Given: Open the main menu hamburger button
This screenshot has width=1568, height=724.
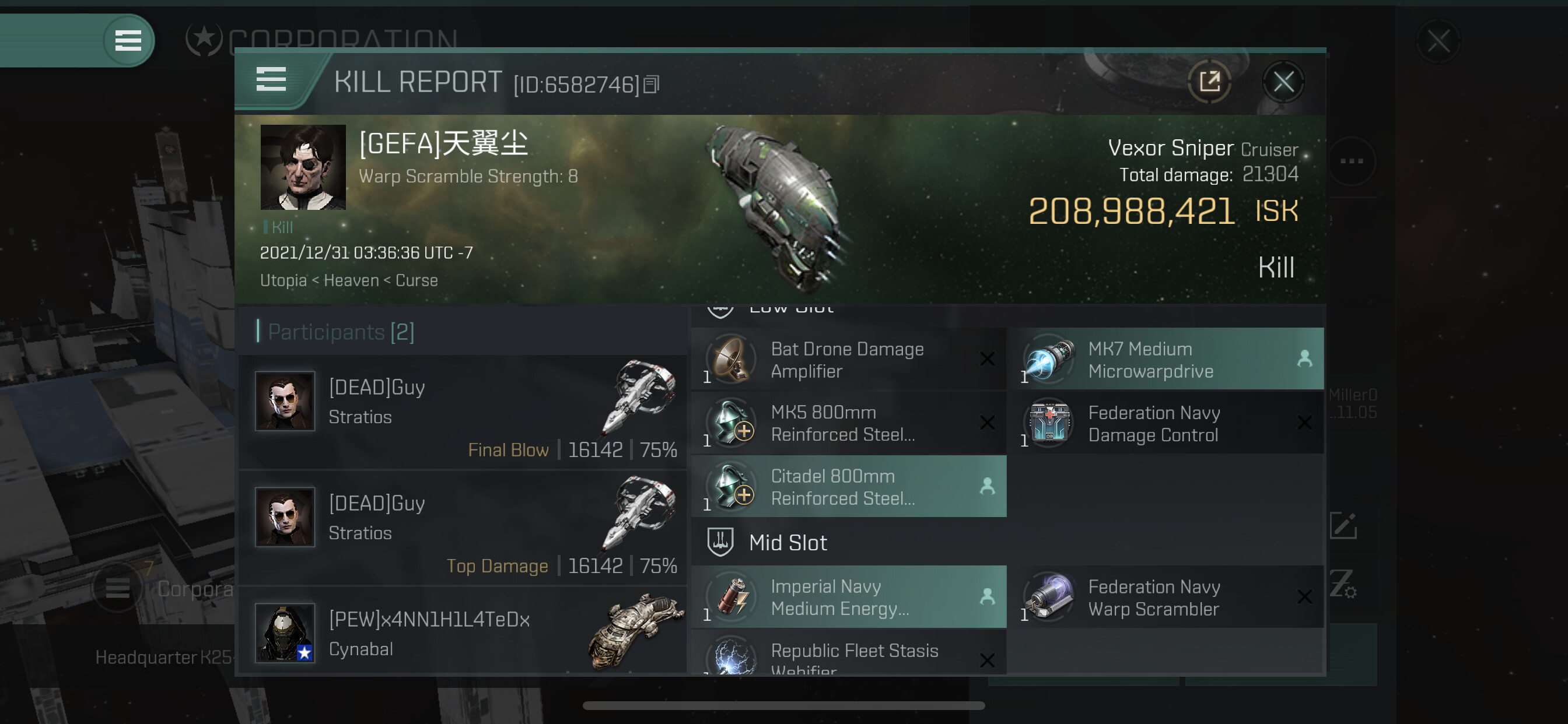Looking at the screenshot, I should [128, 41].
